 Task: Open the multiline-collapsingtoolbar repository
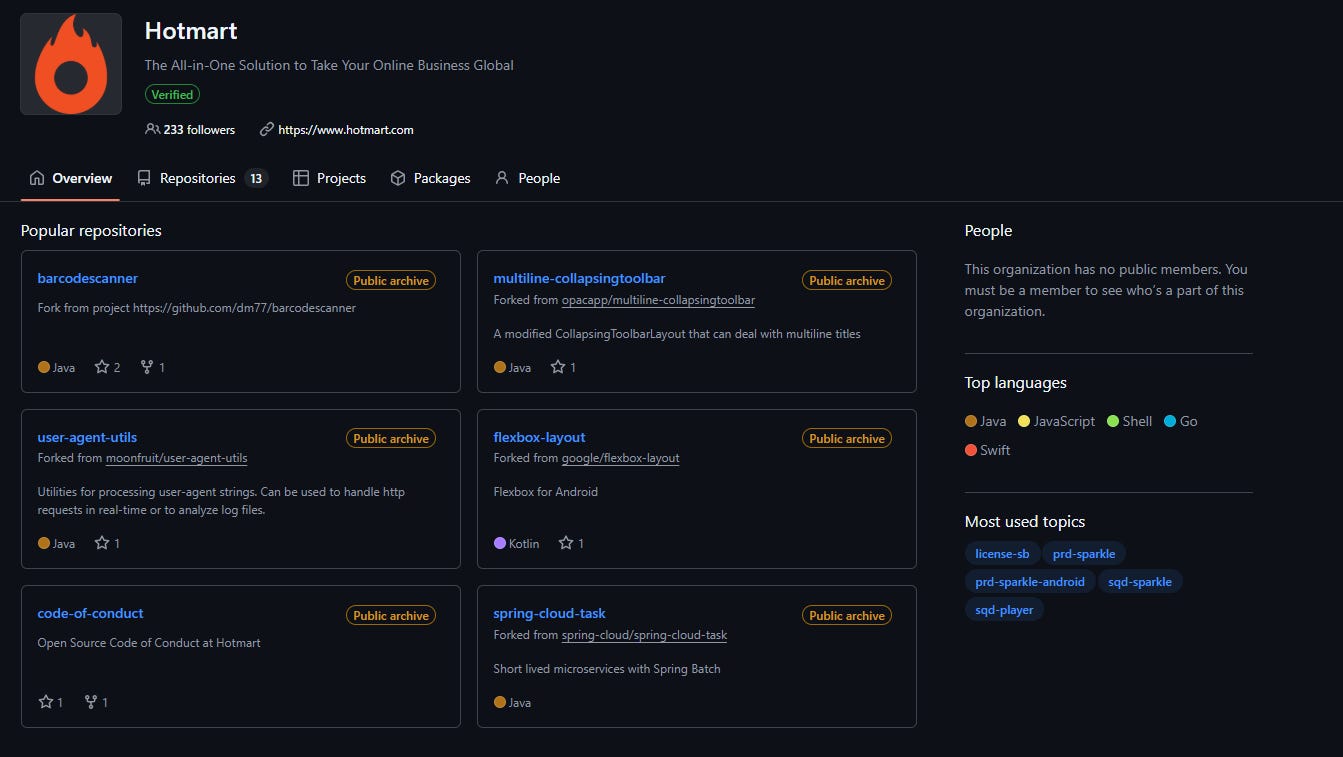click(x=579, y=278)
